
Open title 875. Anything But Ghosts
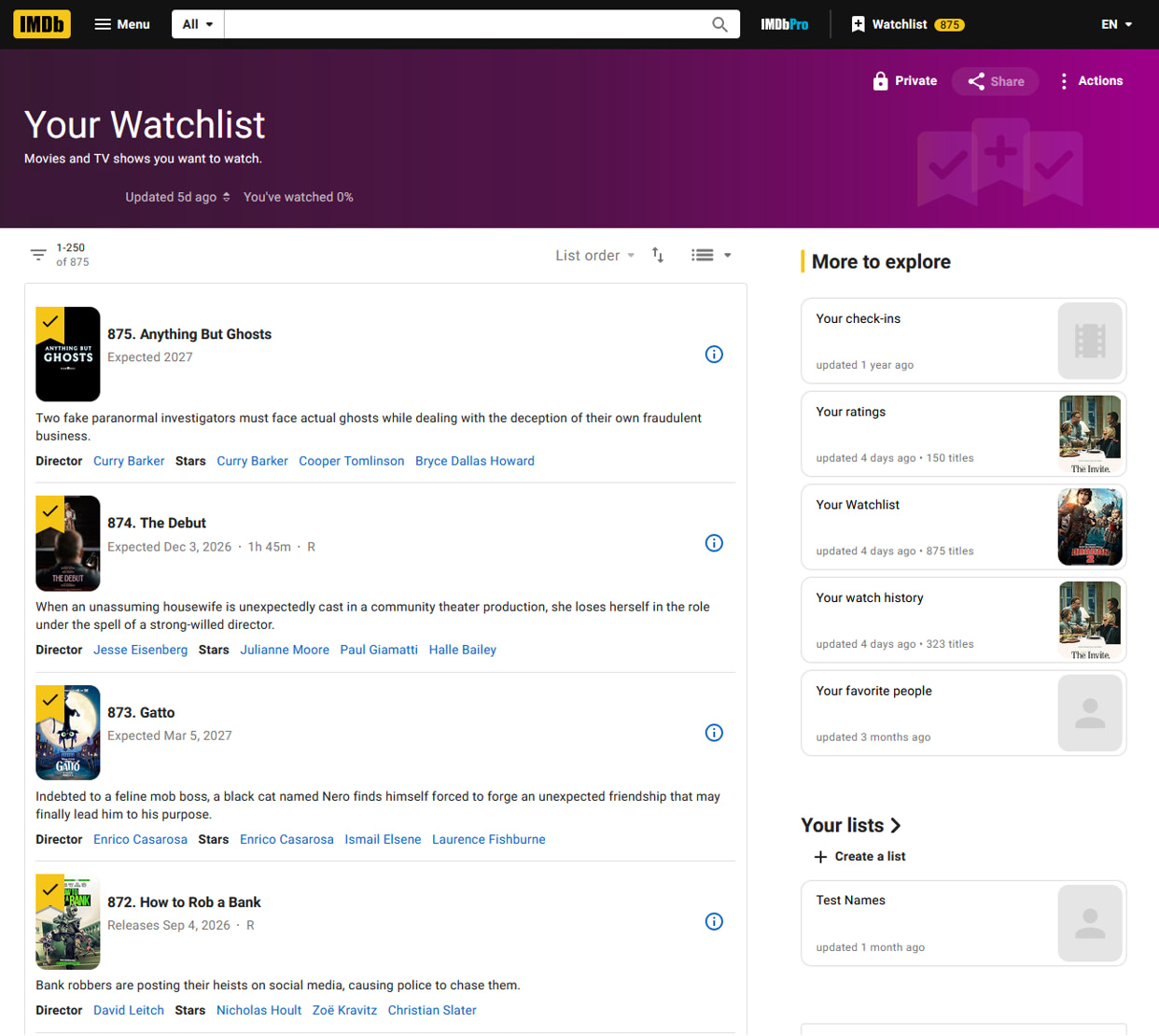[x=189, y=334]
